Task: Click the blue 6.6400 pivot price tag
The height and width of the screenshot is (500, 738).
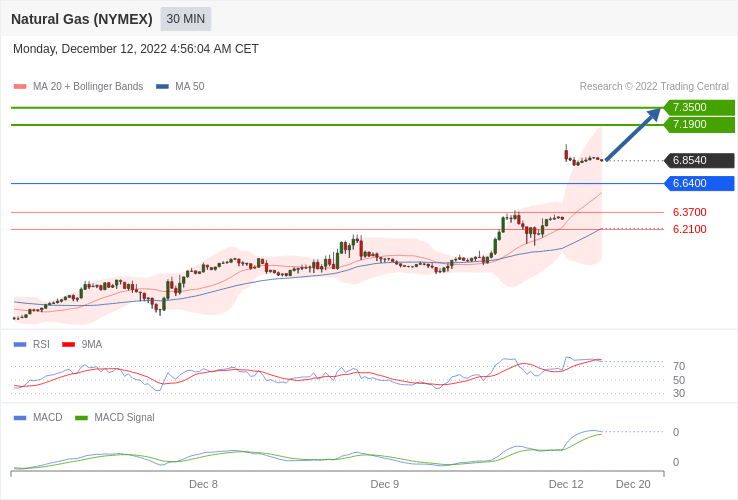Action: tap(698, 183)
